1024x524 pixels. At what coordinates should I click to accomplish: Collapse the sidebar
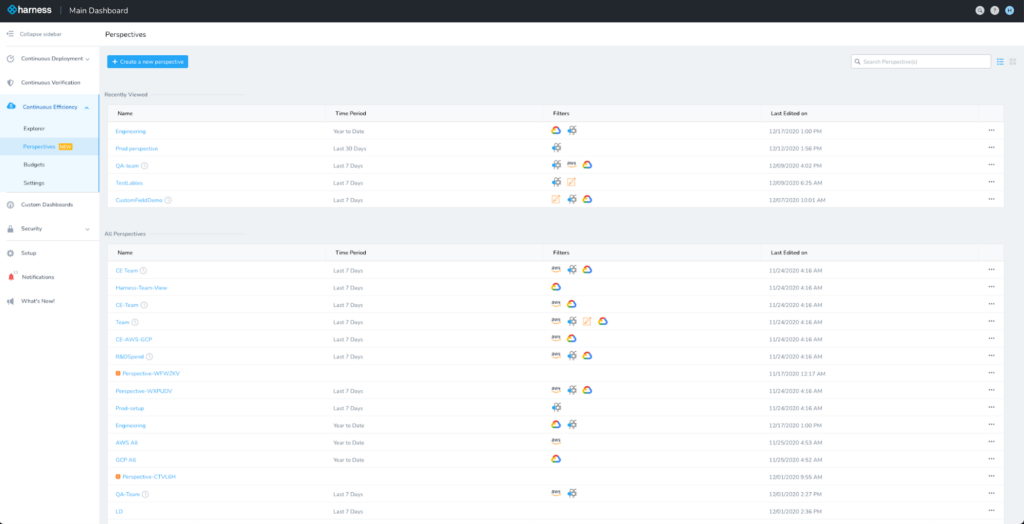coord(34,33)
